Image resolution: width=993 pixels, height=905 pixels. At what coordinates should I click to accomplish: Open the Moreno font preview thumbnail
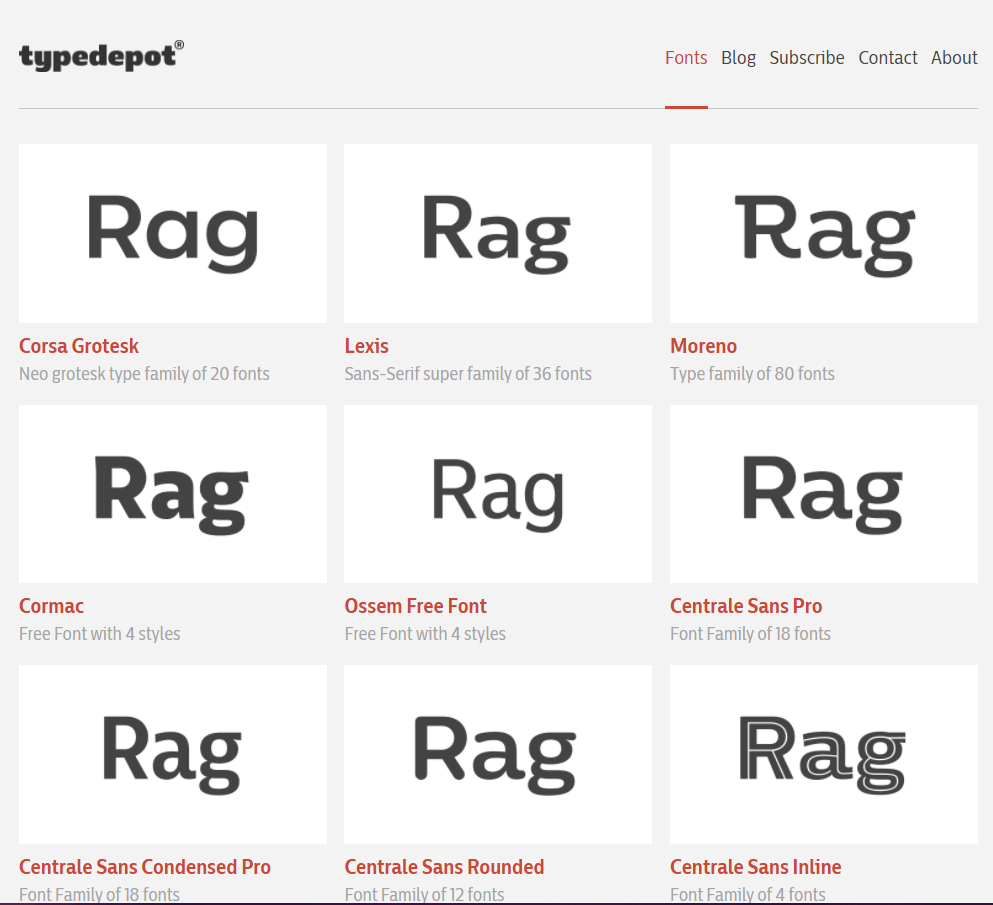pos(824,233)
